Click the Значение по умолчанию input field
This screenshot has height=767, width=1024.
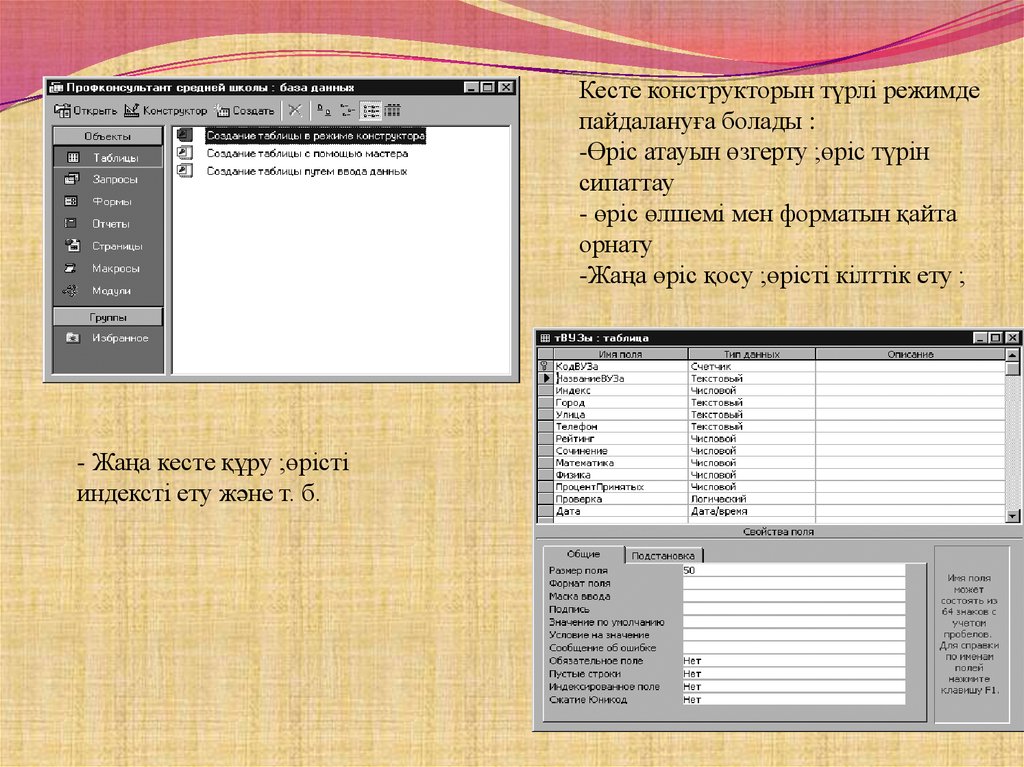coord(793,622)
